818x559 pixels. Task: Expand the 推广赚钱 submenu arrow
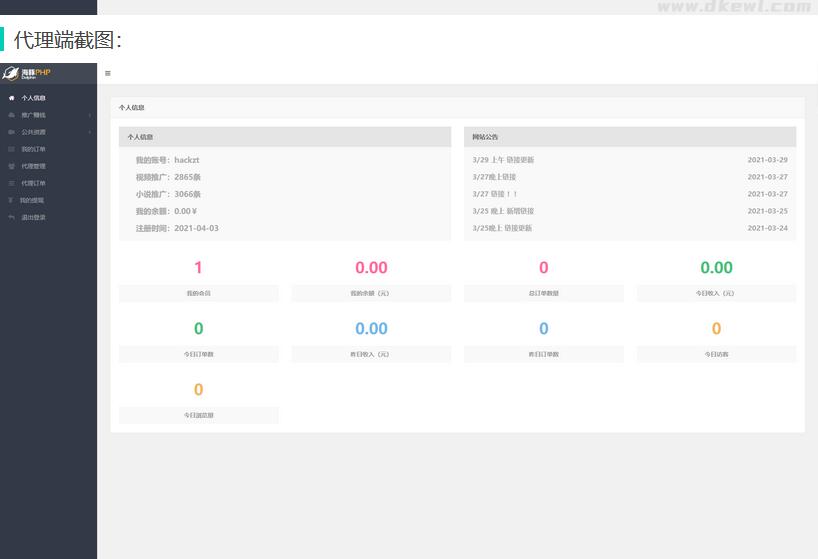coord(89,115)
